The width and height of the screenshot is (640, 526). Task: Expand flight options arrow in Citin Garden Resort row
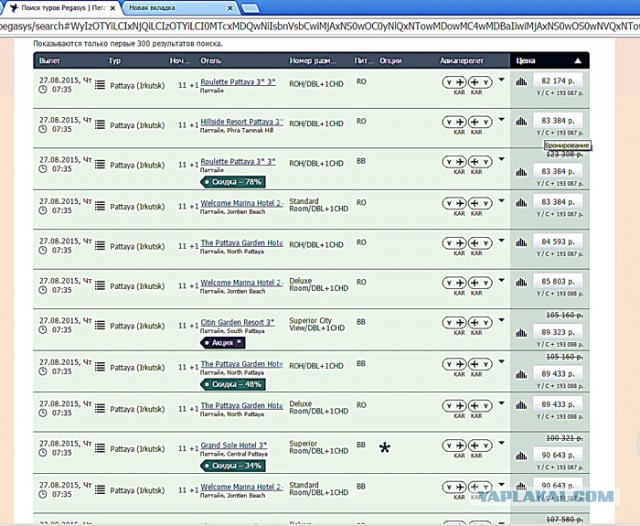coord(502,320)
